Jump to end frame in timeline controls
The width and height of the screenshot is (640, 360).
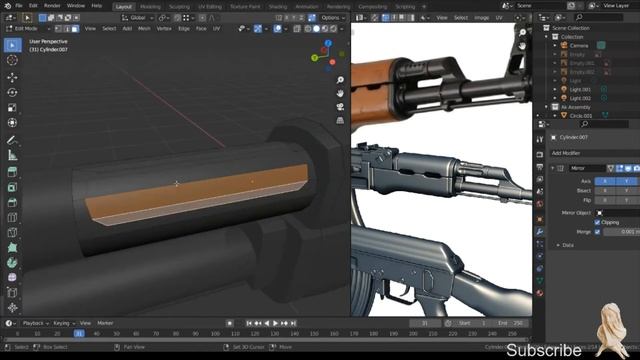(x=293, y=323)
